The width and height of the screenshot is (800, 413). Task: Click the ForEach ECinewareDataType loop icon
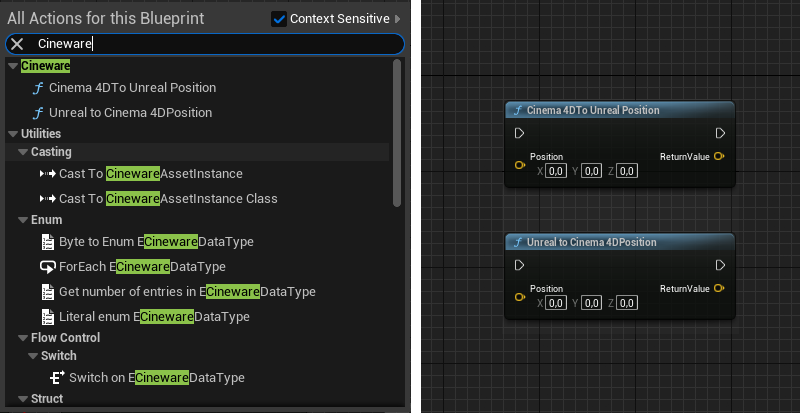tap(47, 267)
